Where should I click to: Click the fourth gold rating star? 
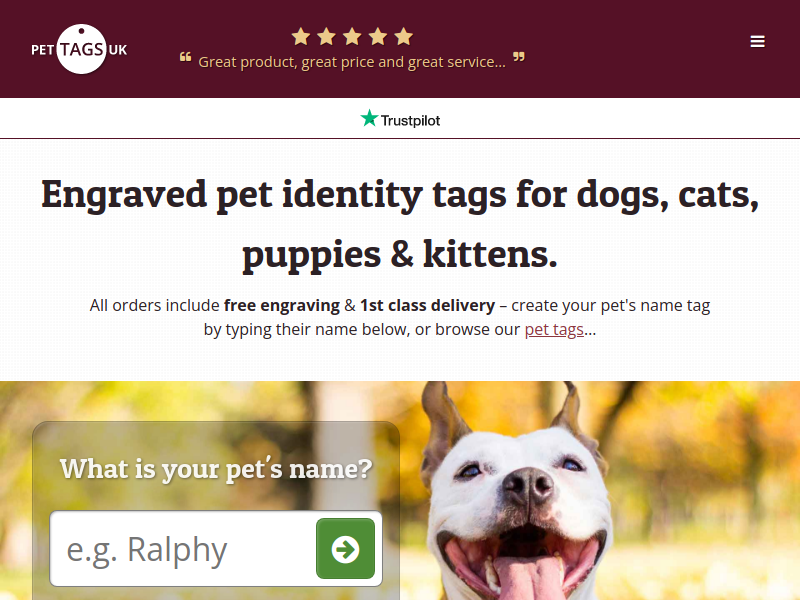pyautogui.click(x=378, y=37)
